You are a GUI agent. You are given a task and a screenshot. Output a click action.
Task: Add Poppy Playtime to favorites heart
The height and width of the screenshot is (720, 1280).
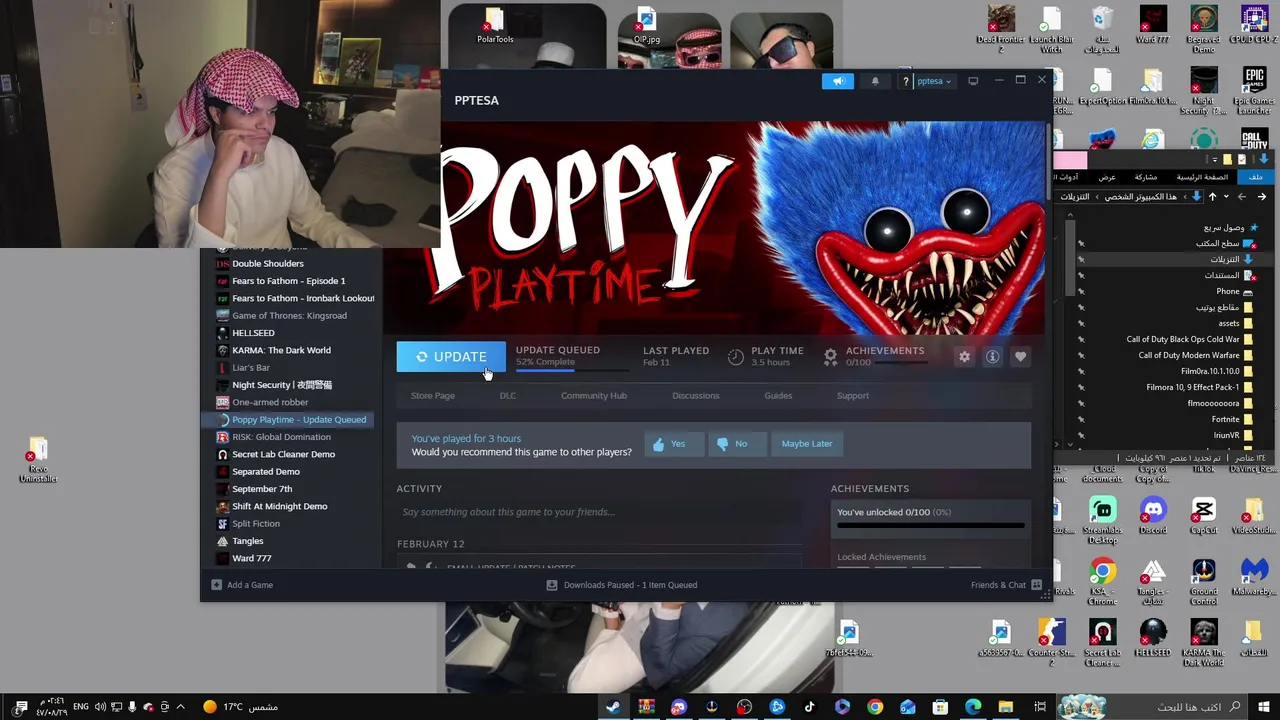[1020, 357]
